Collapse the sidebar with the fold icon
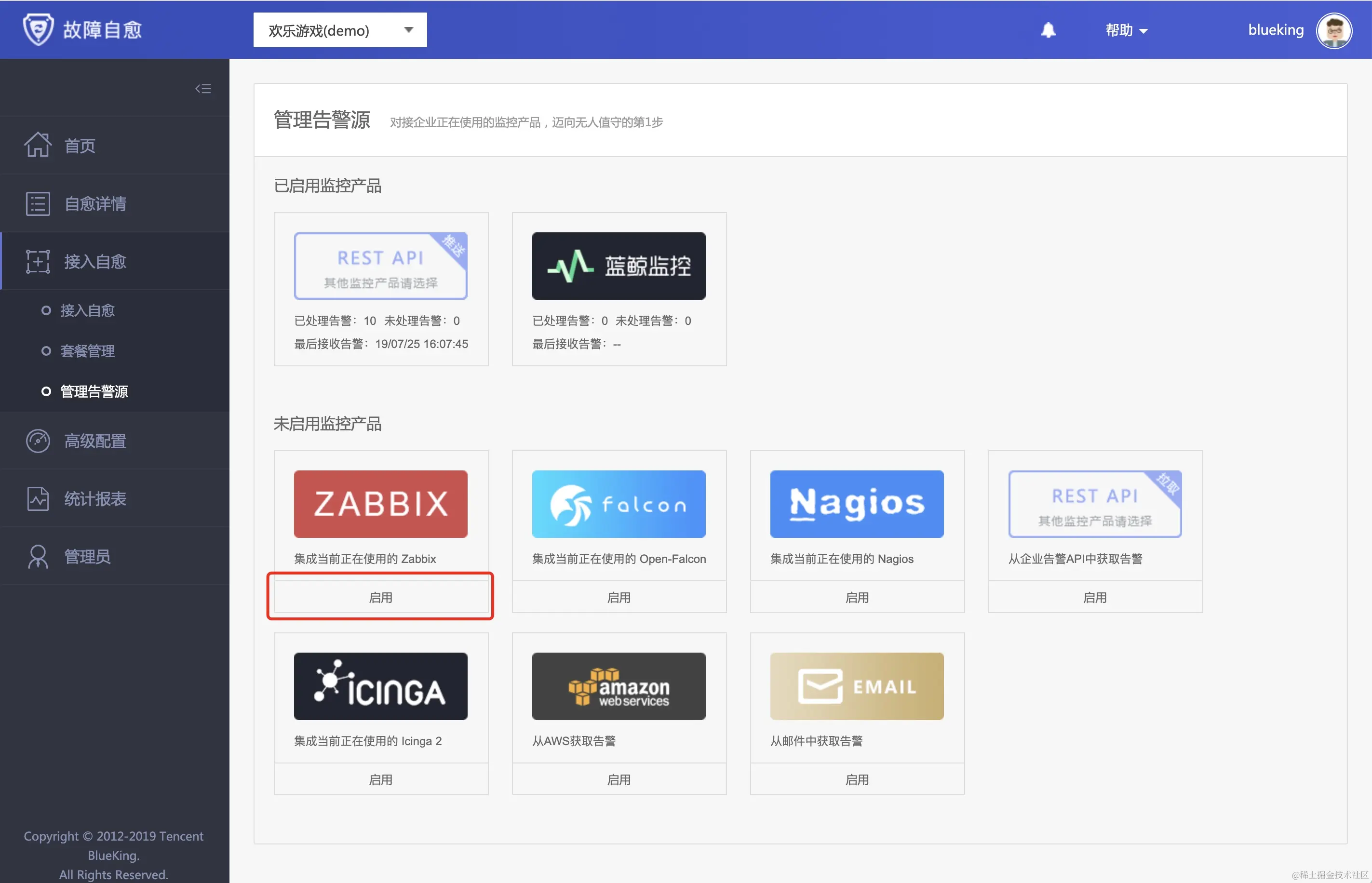 coord(203,88)
